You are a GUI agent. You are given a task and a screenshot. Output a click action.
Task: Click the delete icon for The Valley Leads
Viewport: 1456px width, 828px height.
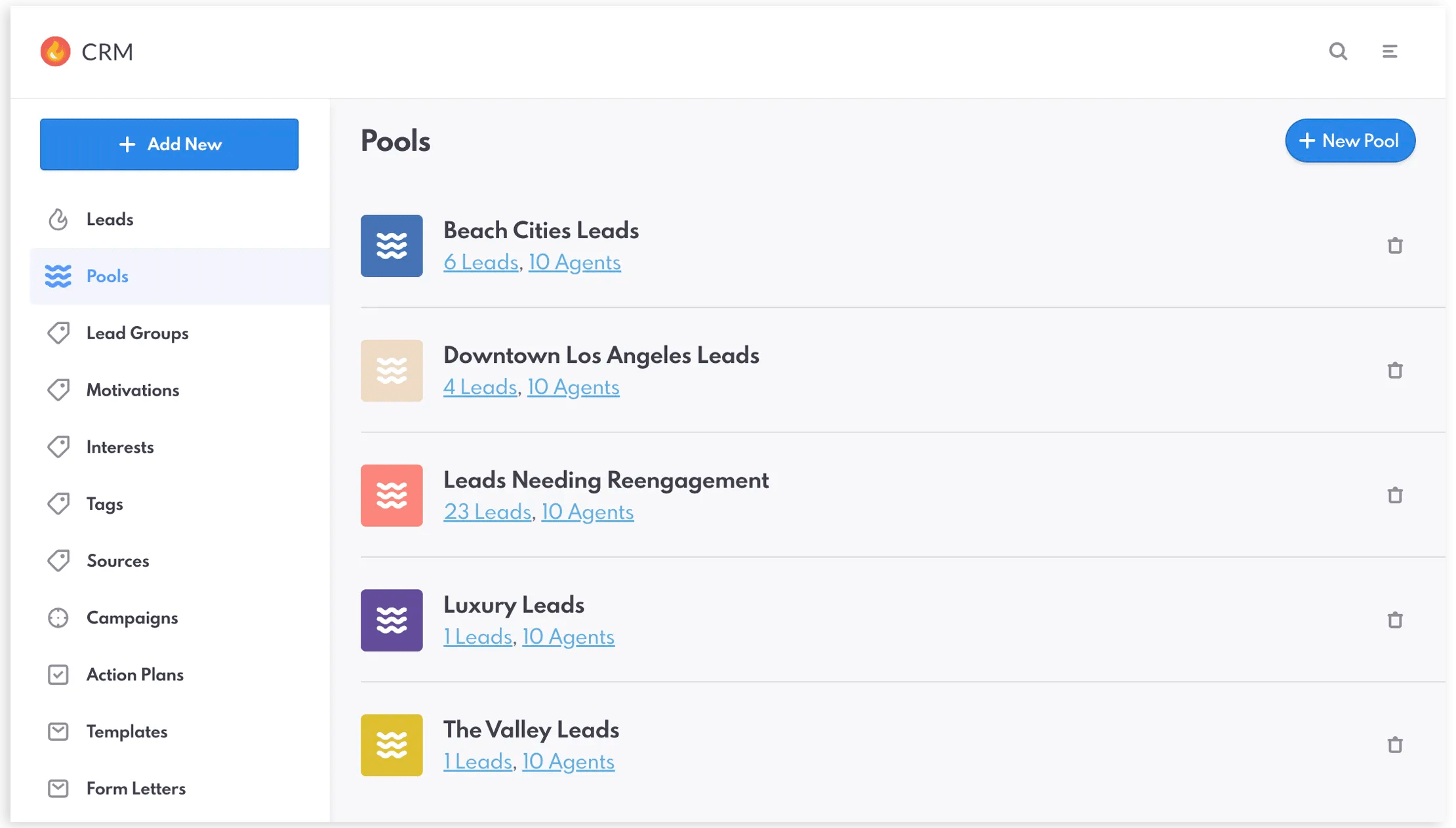(x=1395, y=745)
